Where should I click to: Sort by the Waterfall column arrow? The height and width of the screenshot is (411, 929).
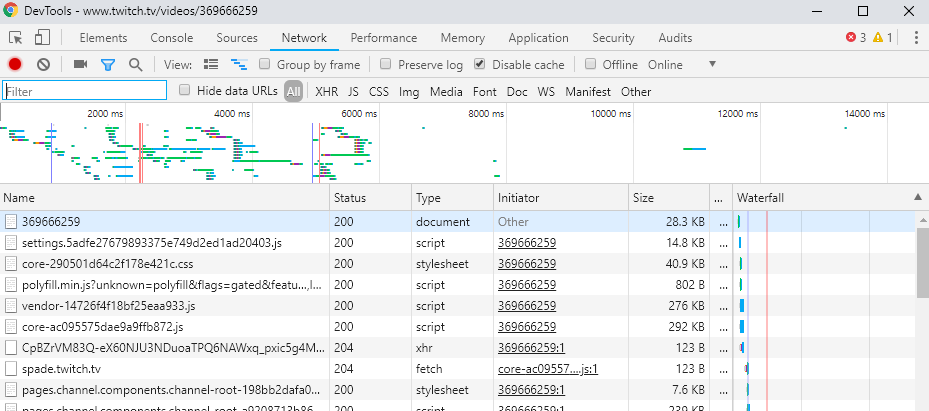pos(917,198)
